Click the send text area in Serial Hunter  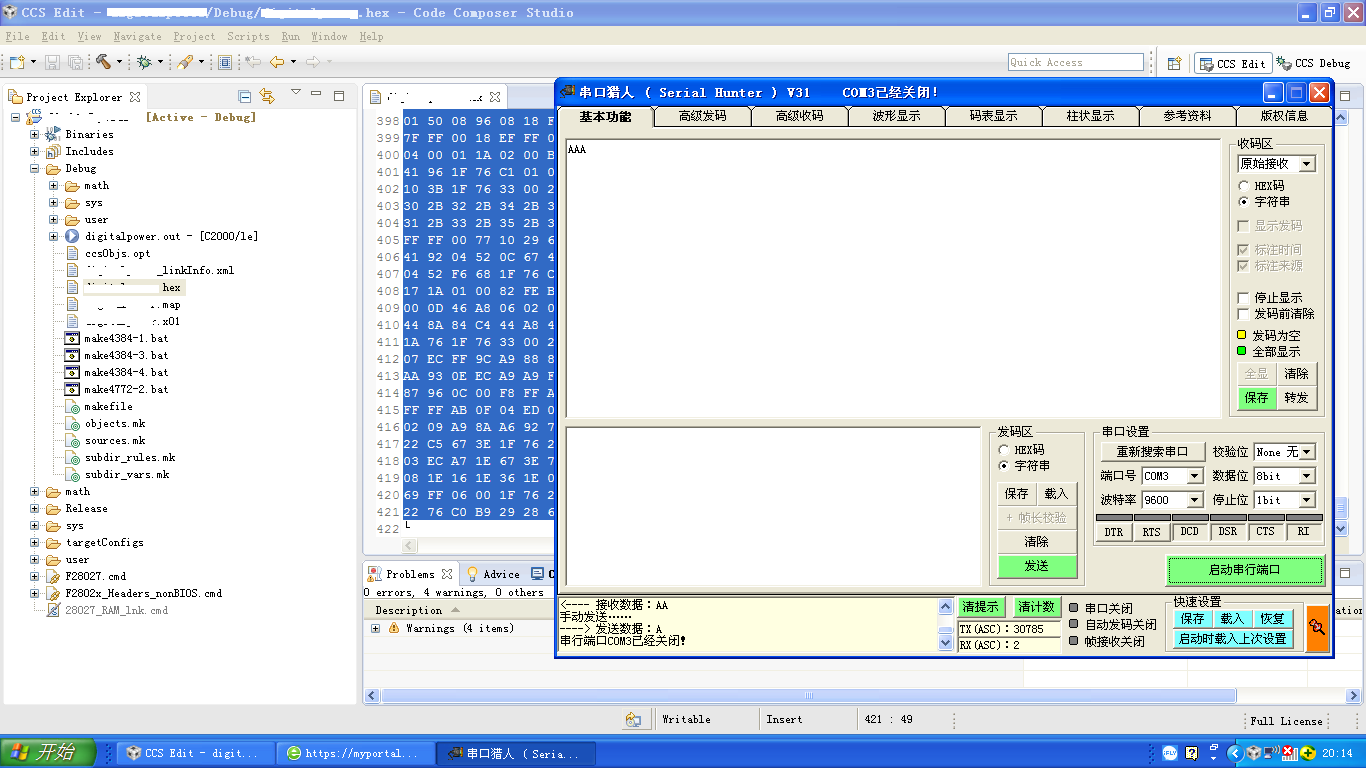(773, 506)
